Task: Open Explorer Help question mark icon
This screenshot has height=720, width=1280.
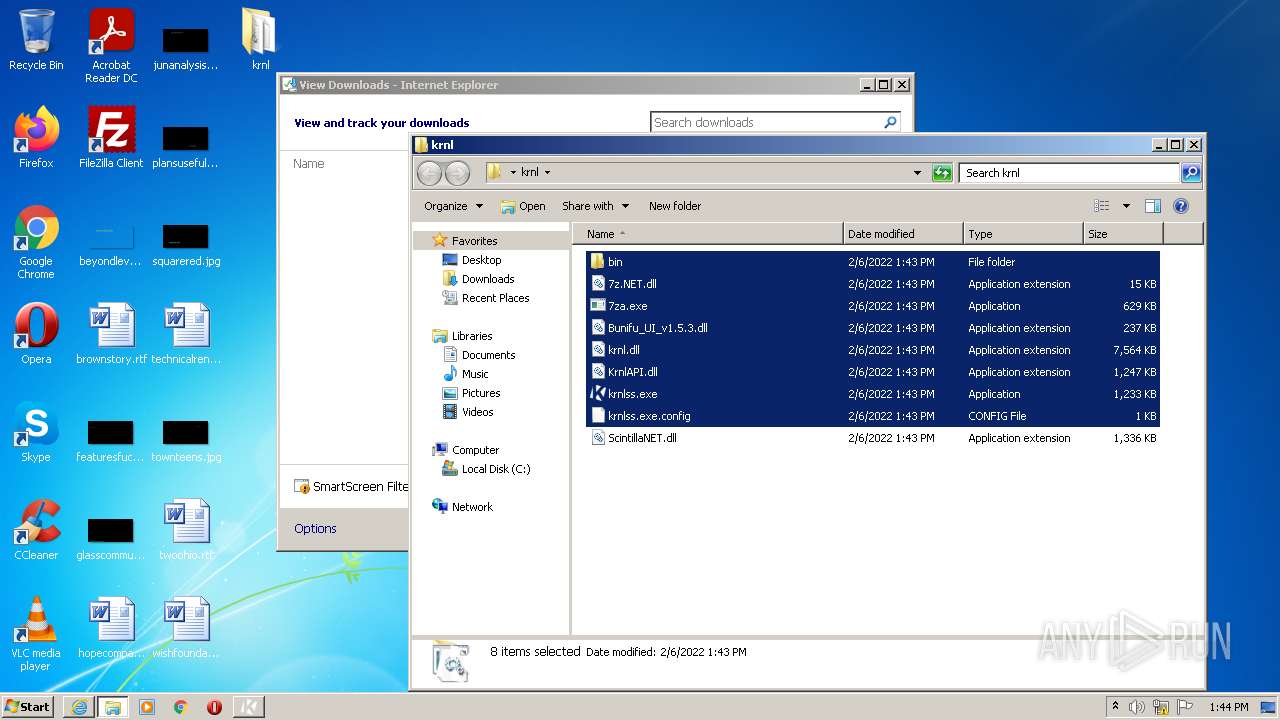Action: click(1180, 206)
